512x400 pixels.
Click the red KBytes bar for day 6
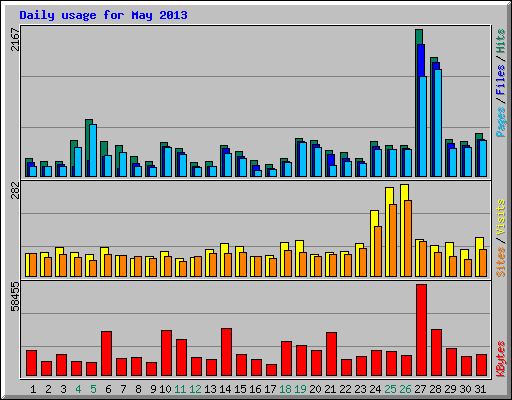click(x=106, y=354)
